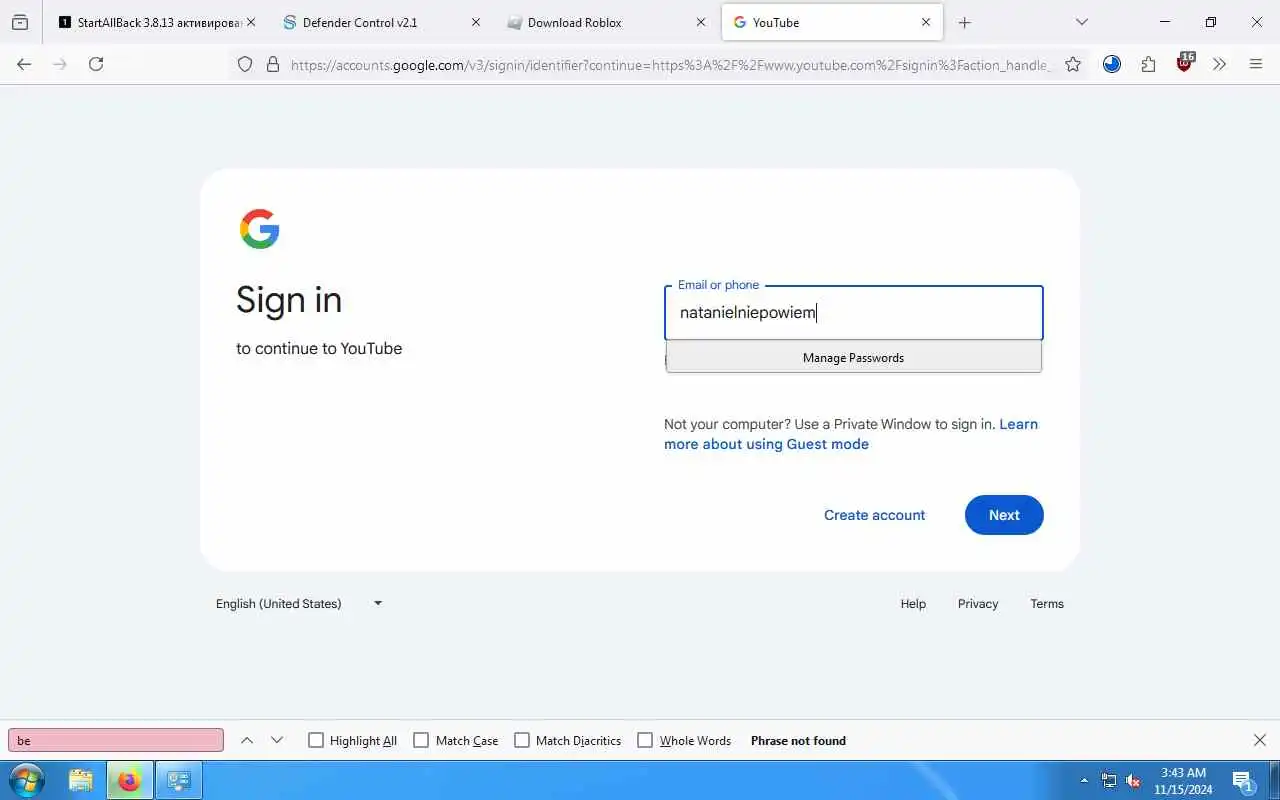Open Firefox View icon in tab bar
The height and width of the screenshot is (800, 1280).
click(x=20, y=22)
